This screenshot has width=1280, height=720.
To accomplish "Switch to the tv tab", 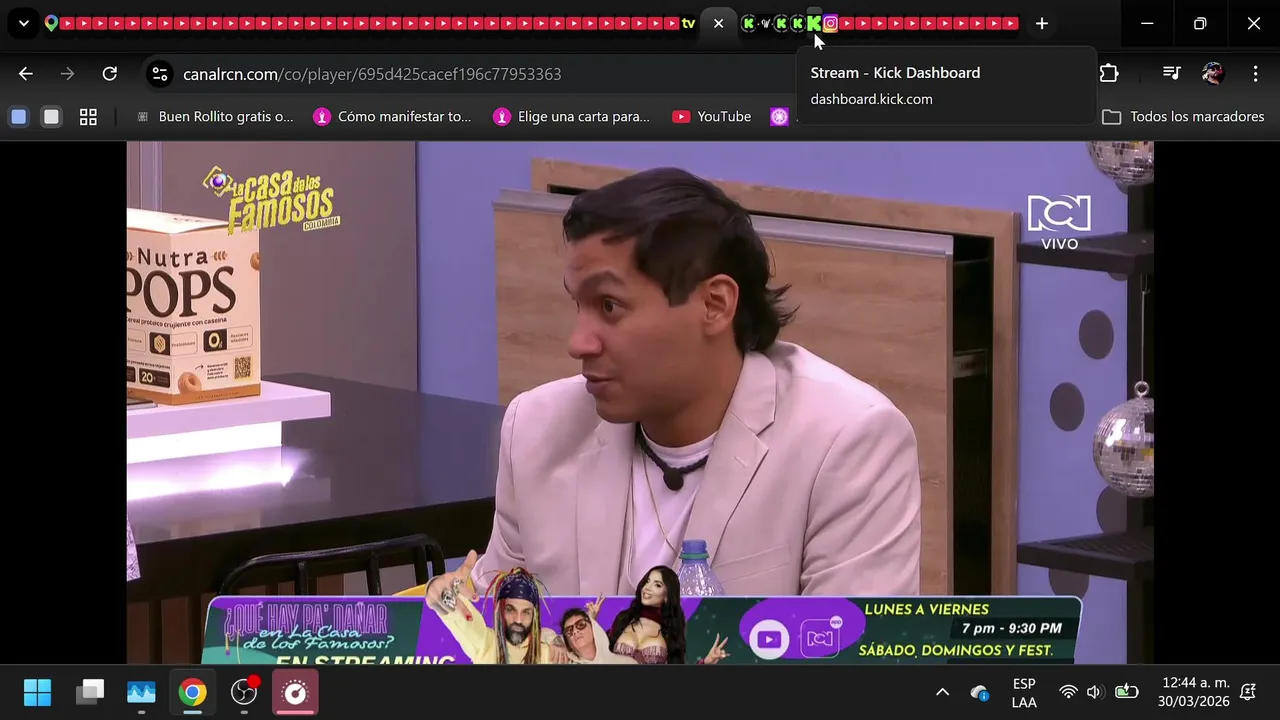I will (688, 23).
